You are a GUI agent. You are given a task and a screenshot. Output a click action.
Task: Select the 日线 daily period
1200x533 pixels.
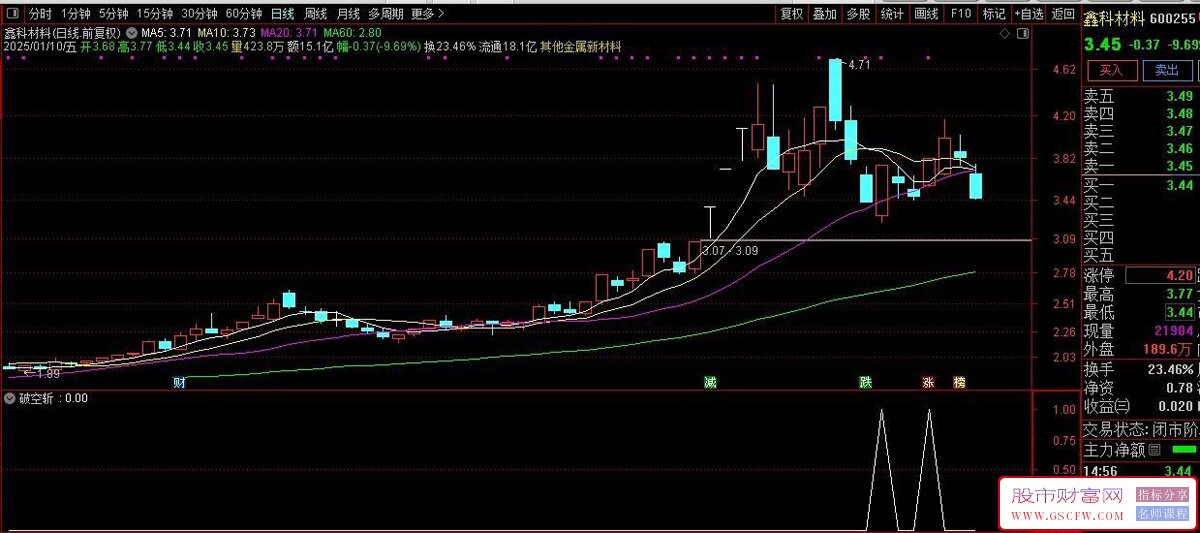(283, 14)
